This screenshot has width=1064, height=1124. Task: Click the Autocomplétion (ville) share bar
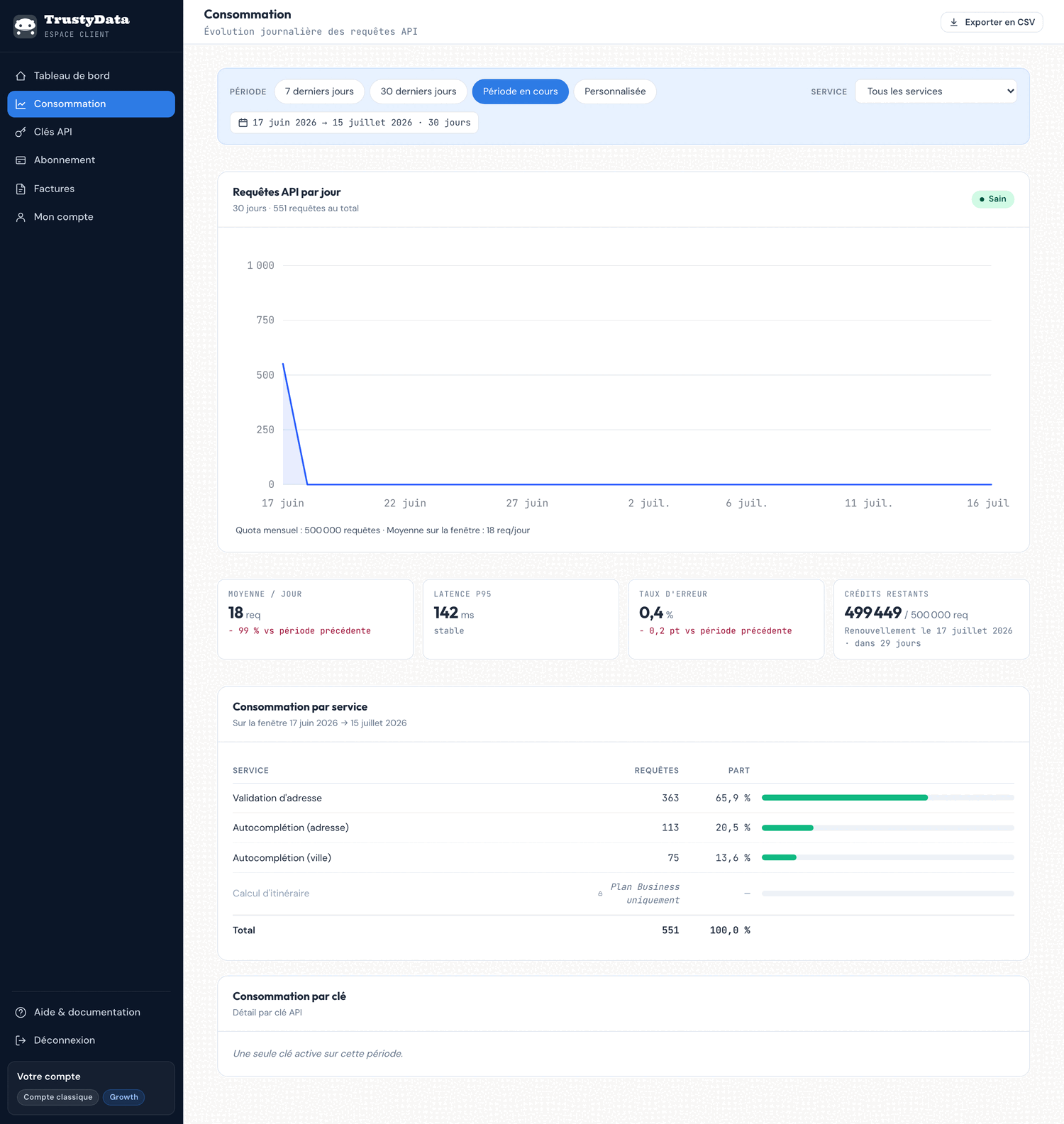tap(887, 857)
